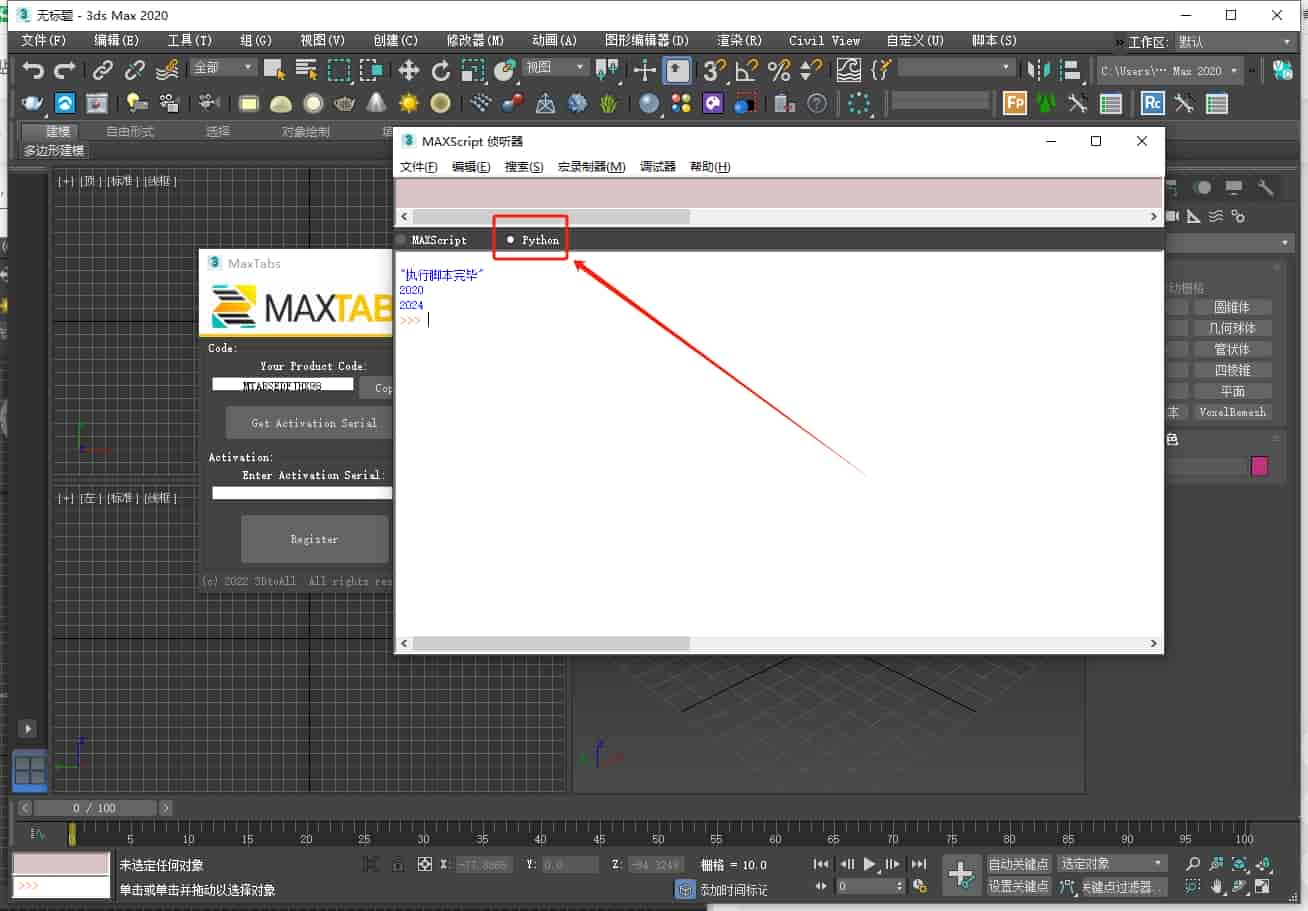Click the Register button in MaxTabs
The height and width of the screenshot is (911, 1308).
(x=314, y=539)
